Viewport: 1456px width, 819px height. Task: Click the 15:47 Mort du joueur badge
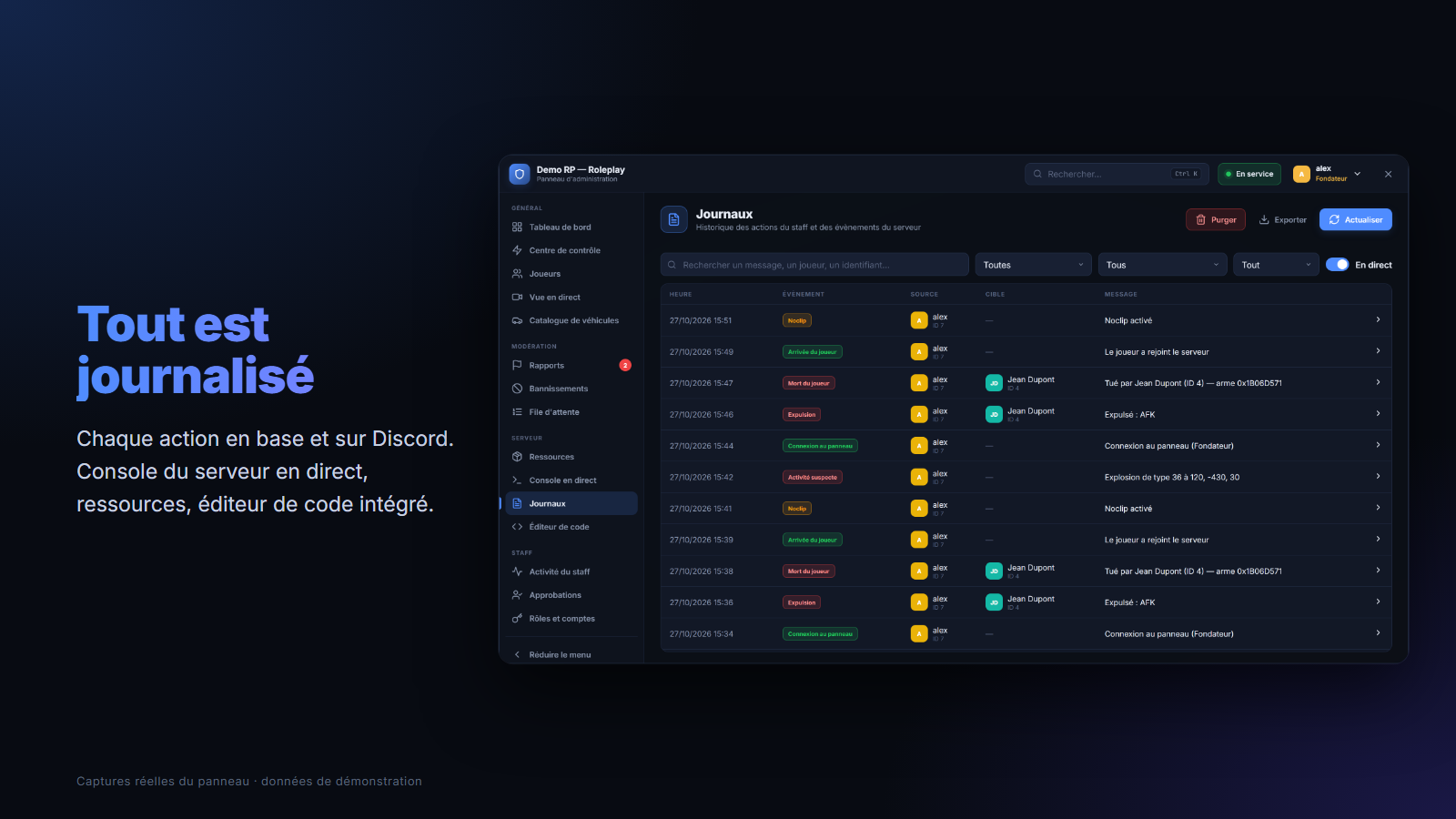coord(809,383)
